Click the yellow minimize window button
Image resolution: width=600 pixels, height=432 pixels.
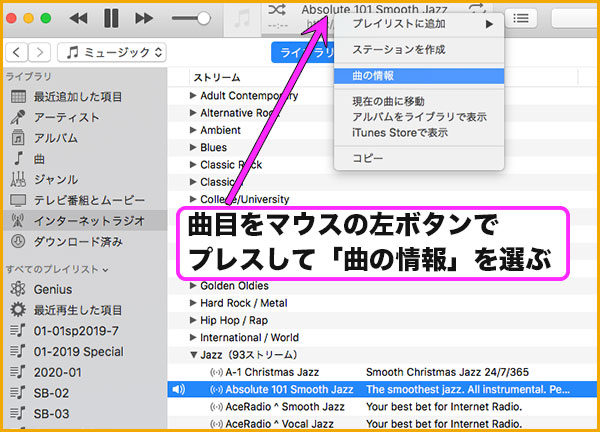coord(28,18)
